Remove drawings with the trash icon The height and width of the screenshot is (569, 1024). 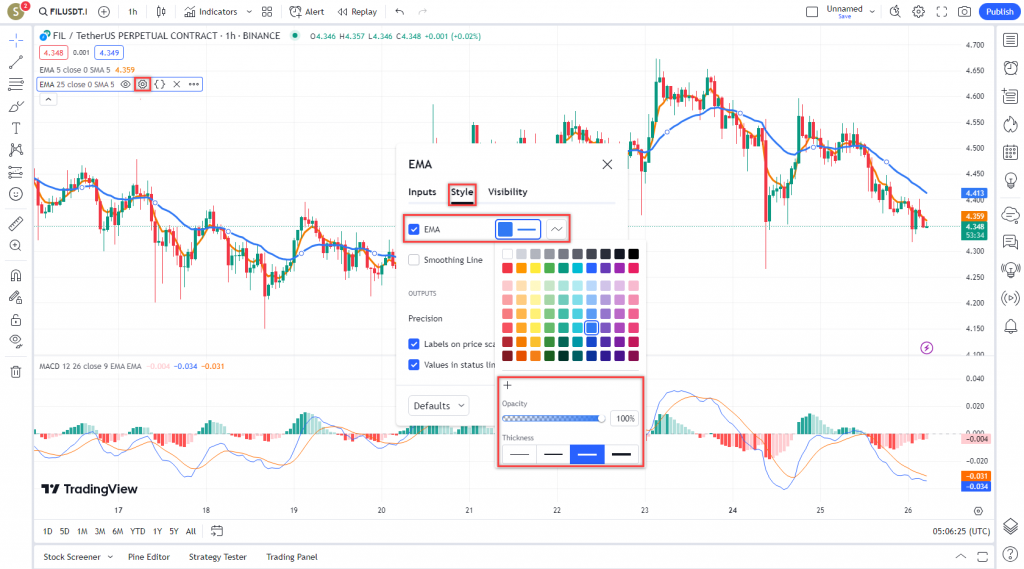tap(16, 372)
